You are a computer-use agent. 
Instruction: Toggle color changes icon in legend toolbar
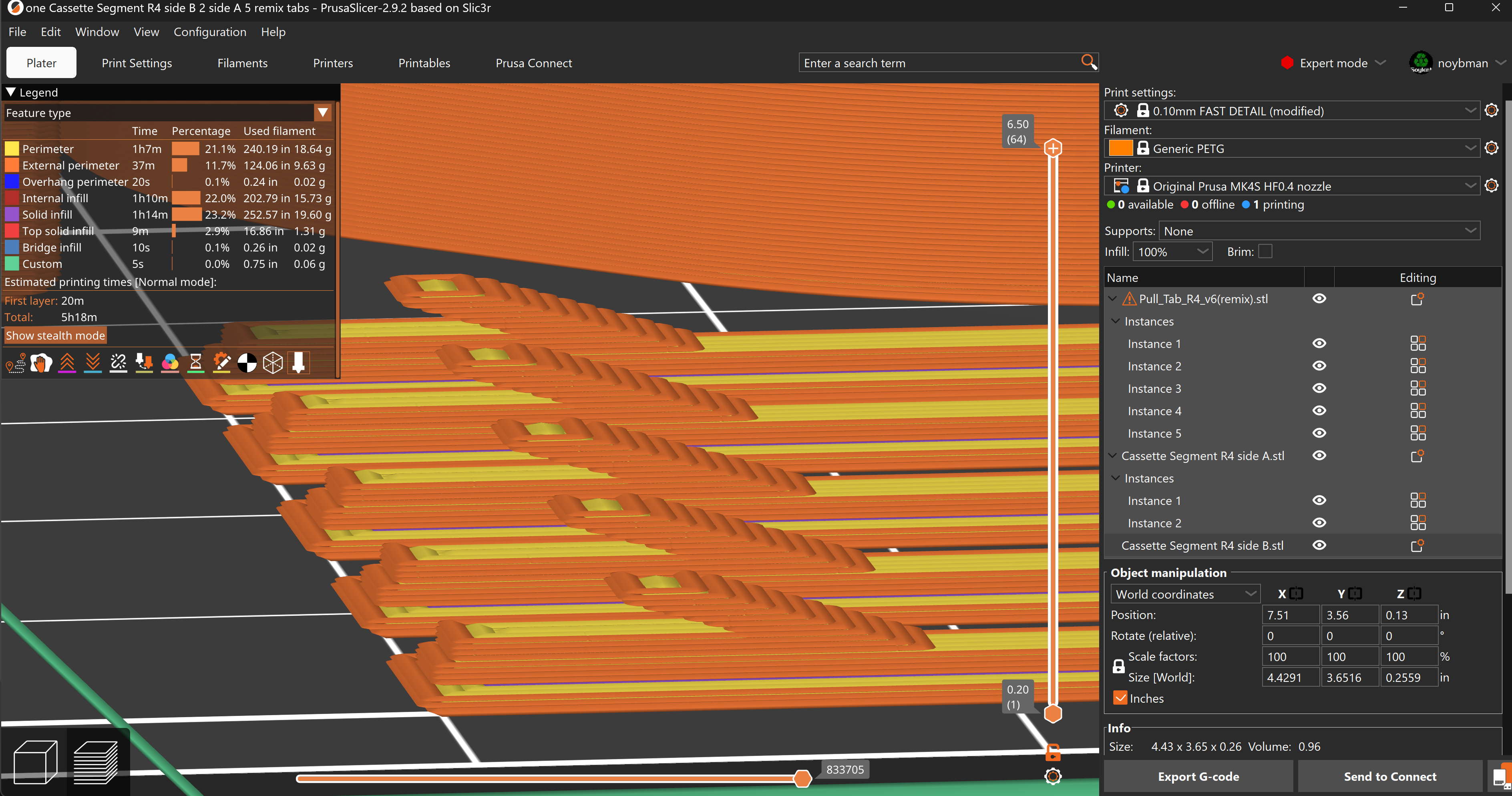[170, 364]
